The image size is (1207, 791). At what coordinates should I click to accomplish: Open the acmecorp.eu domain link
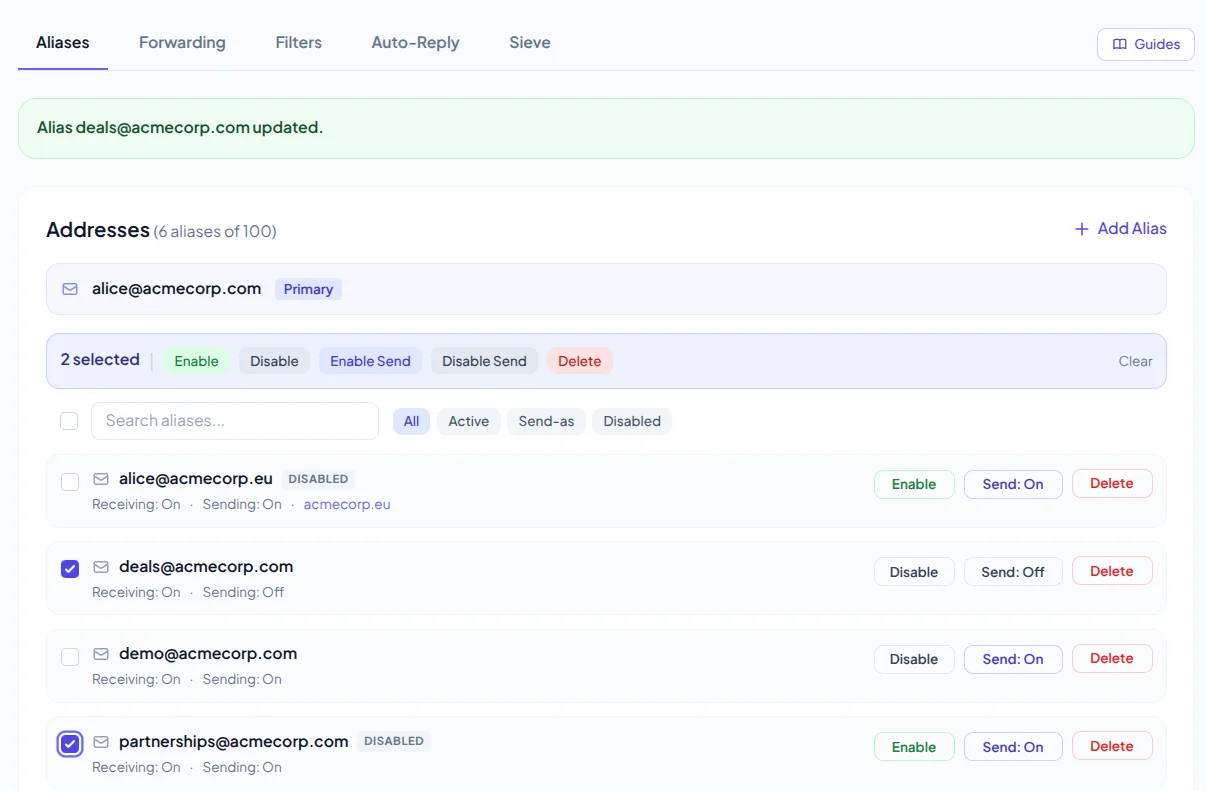(x=347, y=505)
